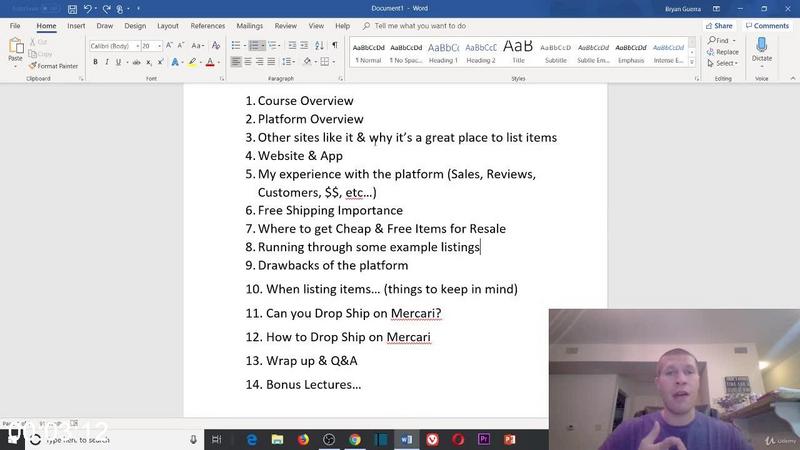Open the font color dropdown arrow
800x450 pixels.
point(219,62)
